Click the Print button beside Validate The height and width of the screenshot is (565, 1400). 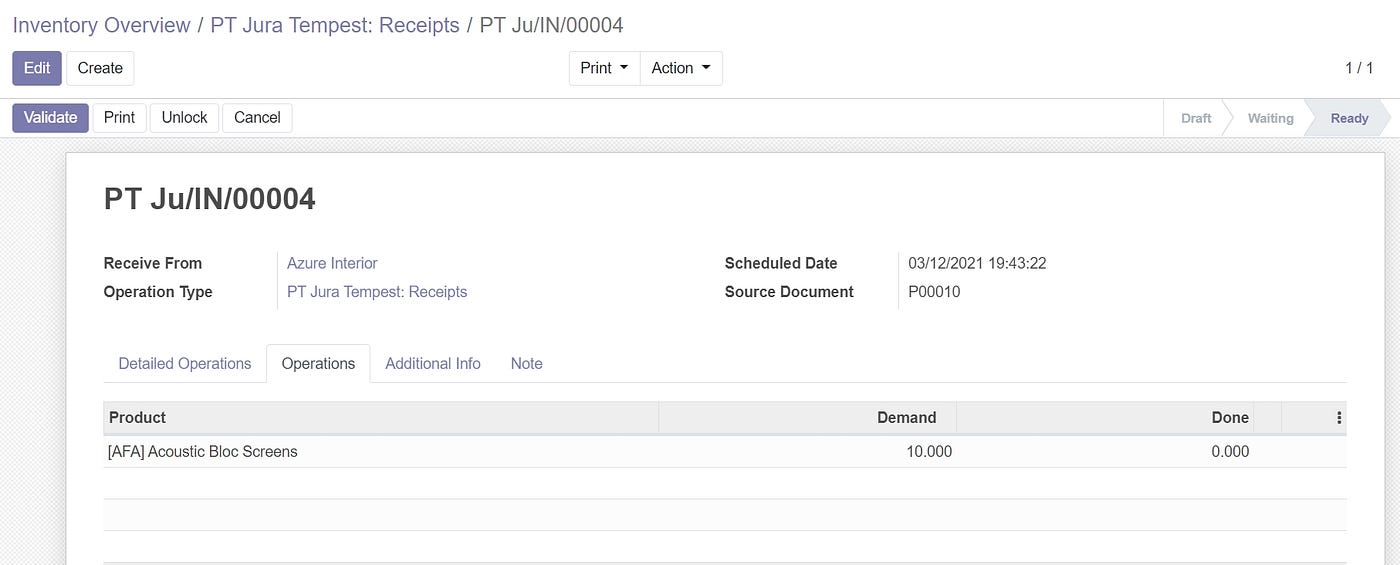coord(119,117)
